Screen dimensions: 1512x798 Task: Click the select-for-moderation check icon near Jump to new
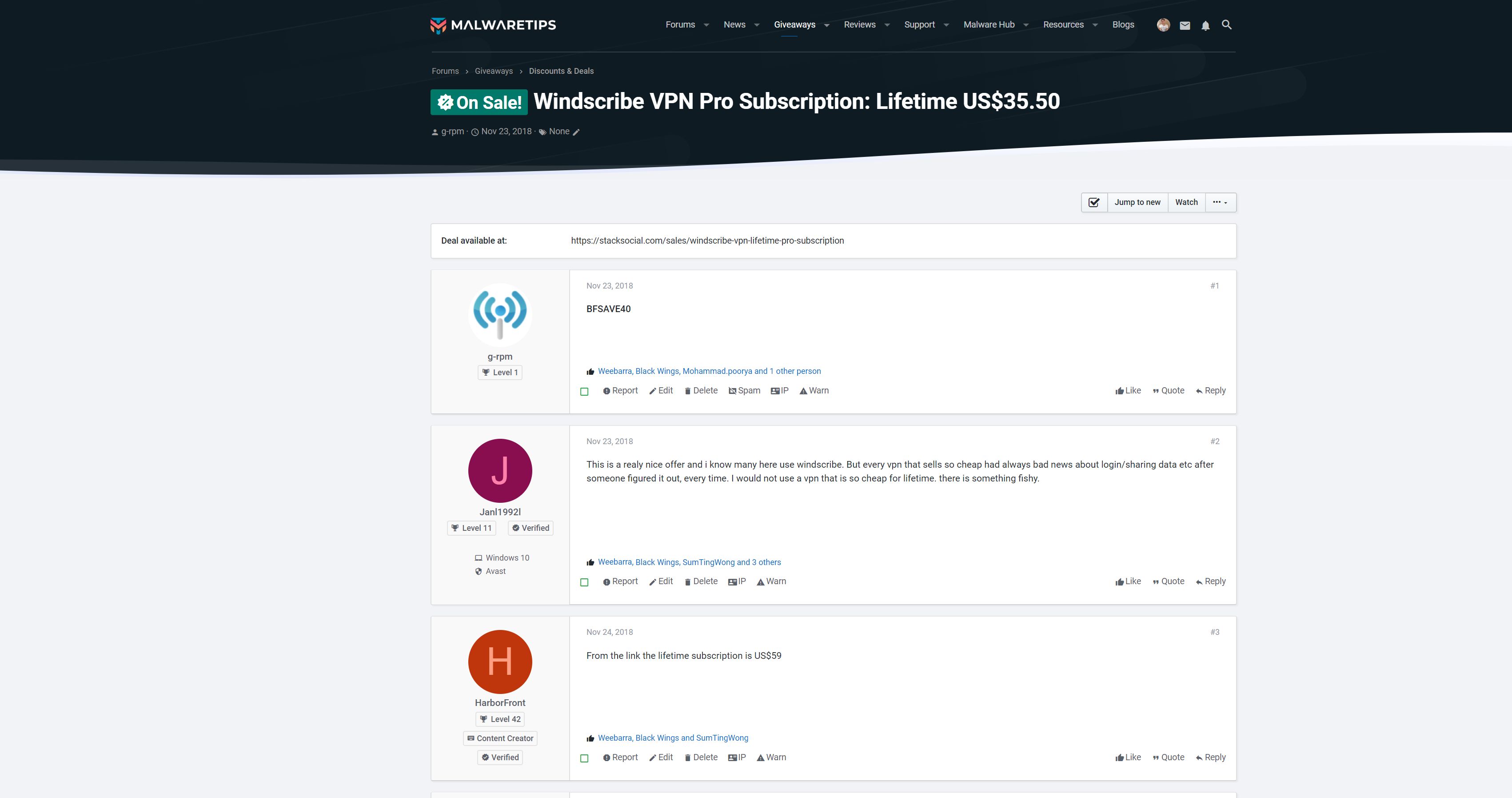point(1094,202)
